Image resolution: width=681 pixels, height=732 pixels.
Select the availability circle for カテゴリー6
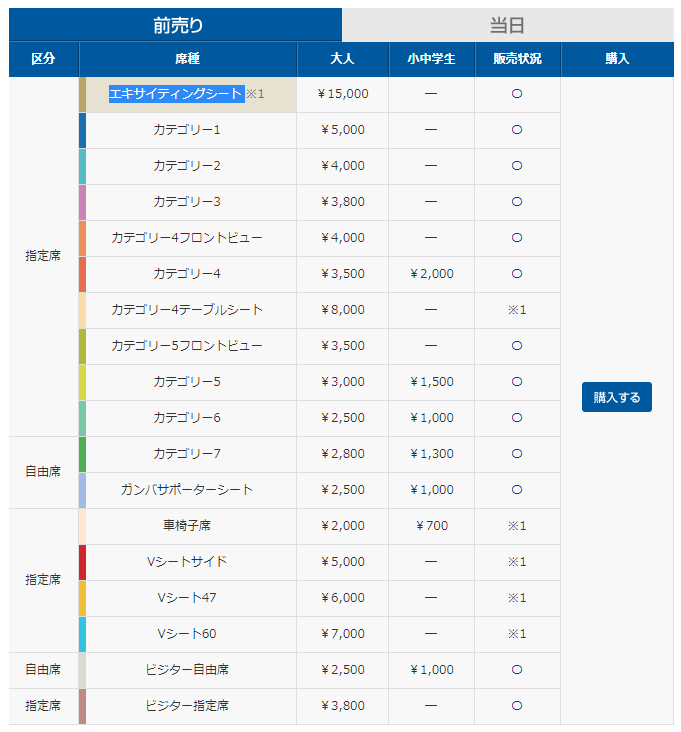[517, 417]
